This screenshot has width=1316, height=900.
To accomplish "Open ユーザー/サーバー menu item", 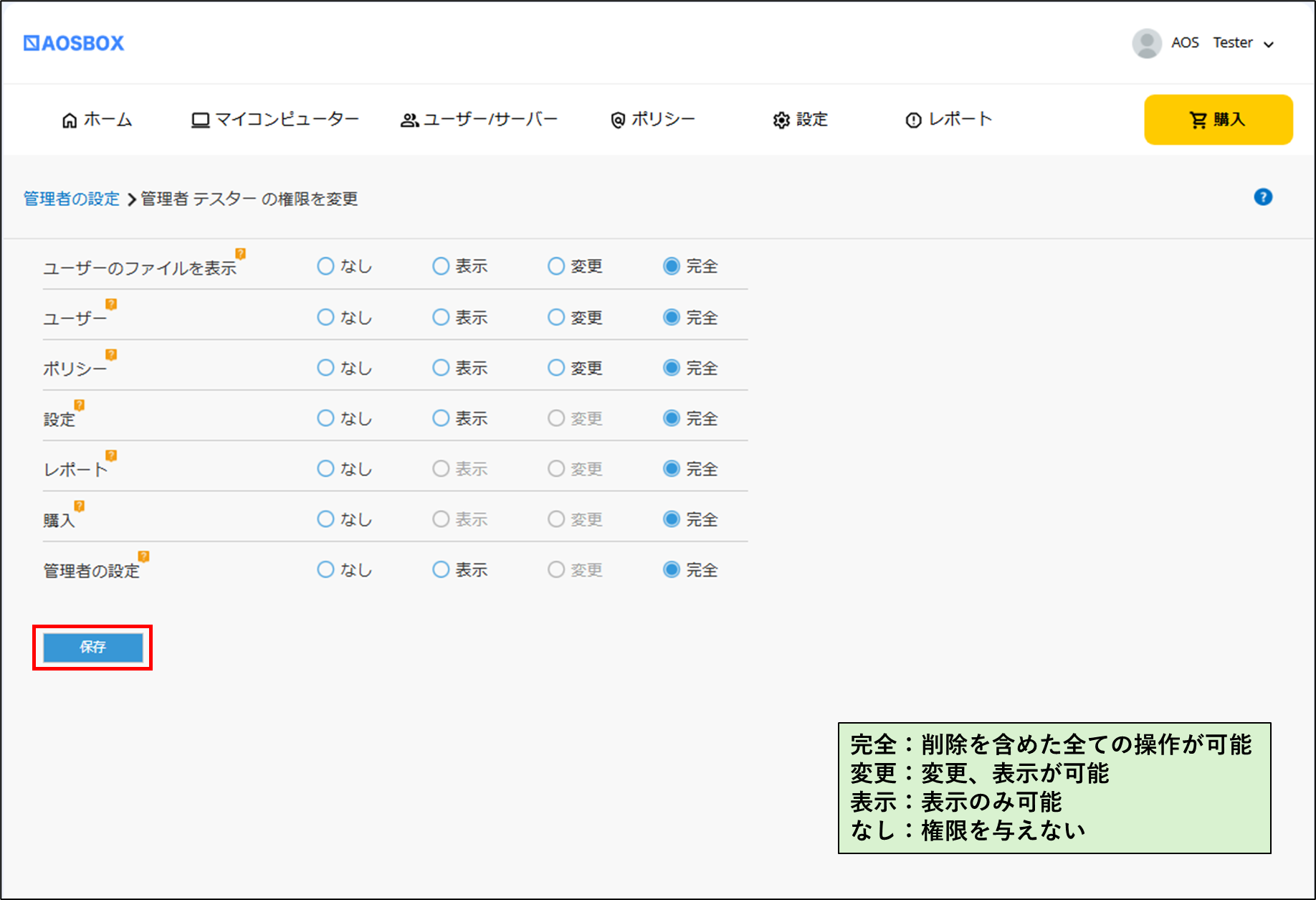I will 479,120.
